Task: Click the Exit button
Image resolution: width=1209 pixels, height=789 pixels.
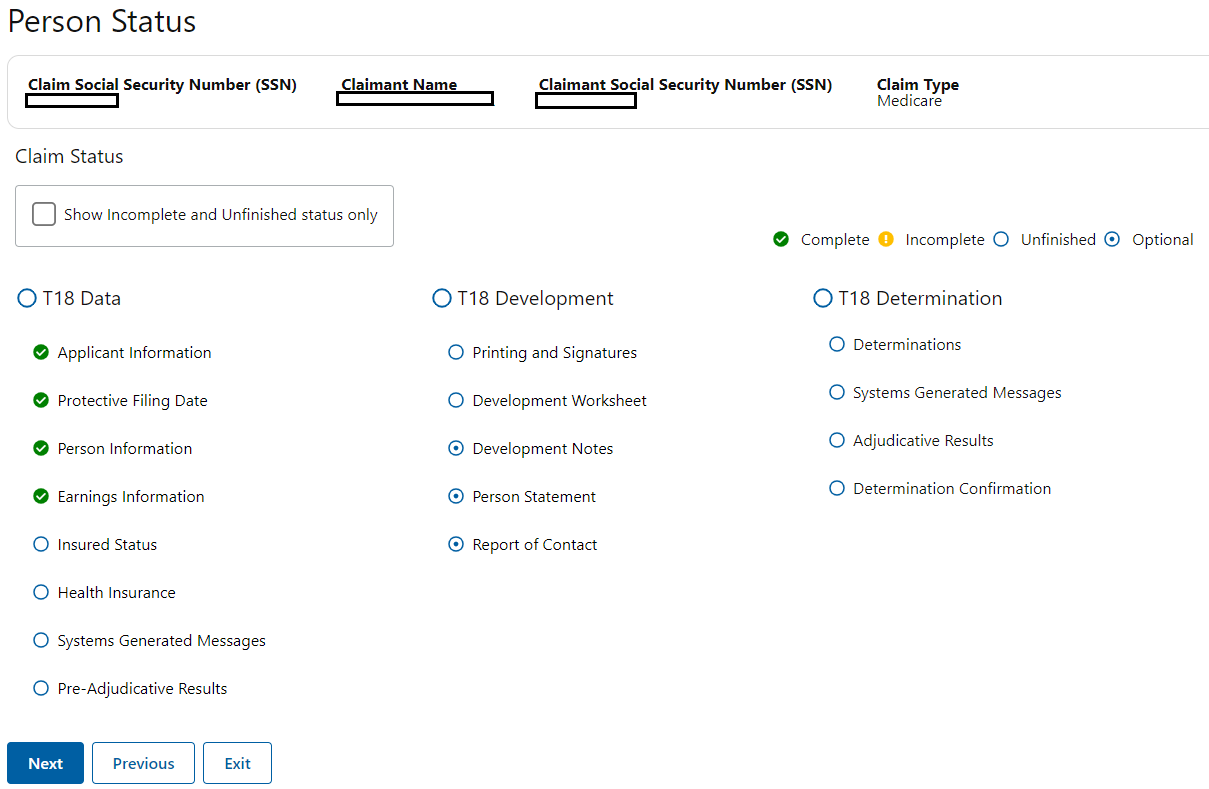Action: [x=237, y=763]
